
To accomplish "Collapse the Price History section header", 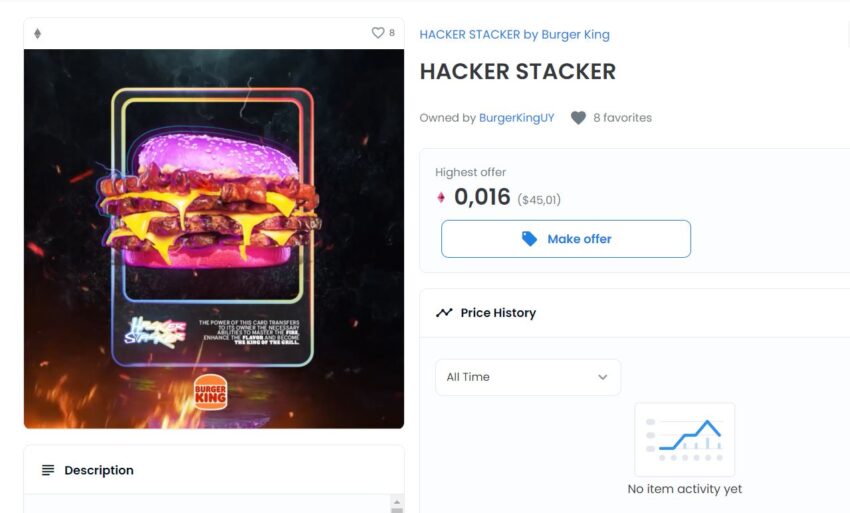I will click(635, 313).
